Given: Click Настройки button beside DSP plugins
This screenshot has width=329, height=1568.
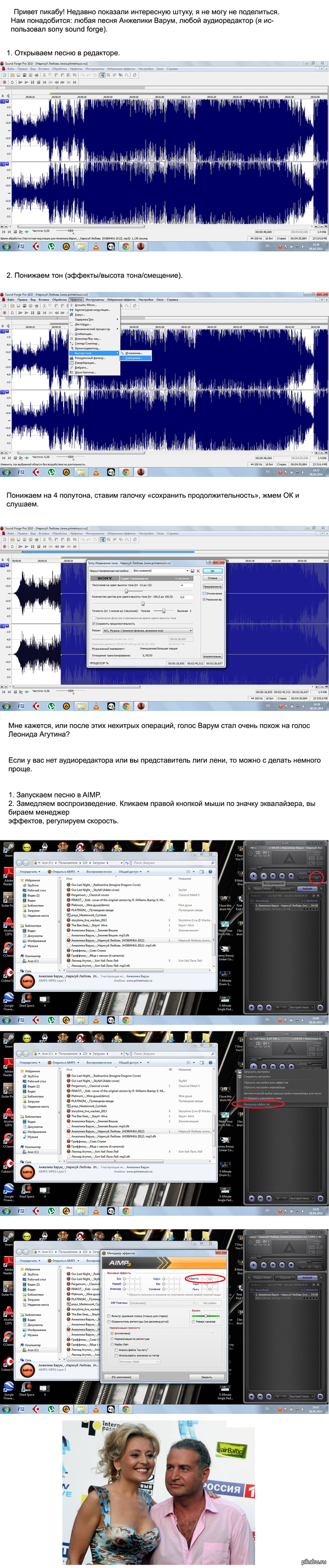Looking at the screenshot, I should [210, 1303].
